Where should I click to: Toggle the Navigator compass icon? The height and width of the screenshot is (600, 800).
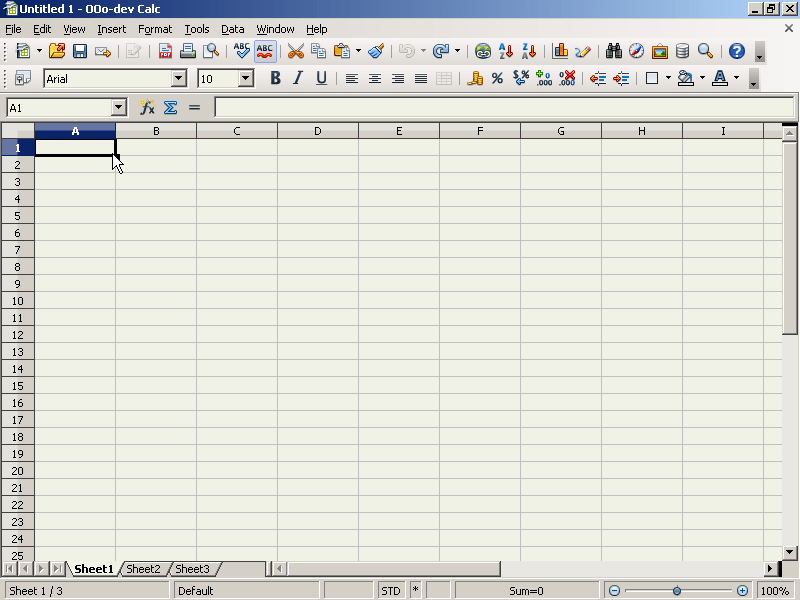(636, 51)
